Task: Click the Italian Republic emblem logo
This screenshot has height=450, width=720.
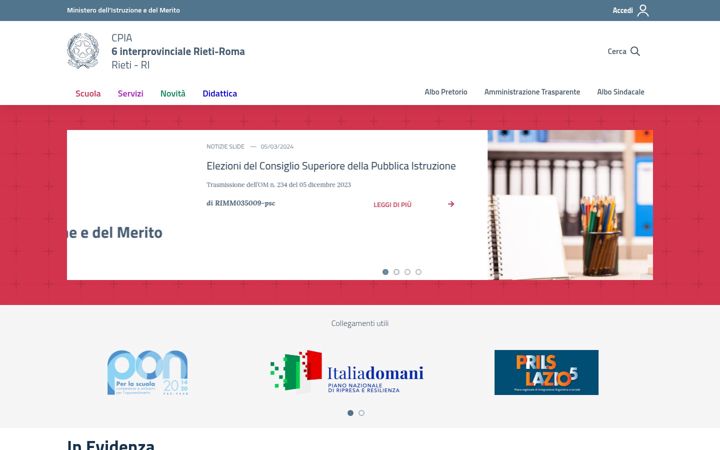Action: pos(83,51)
